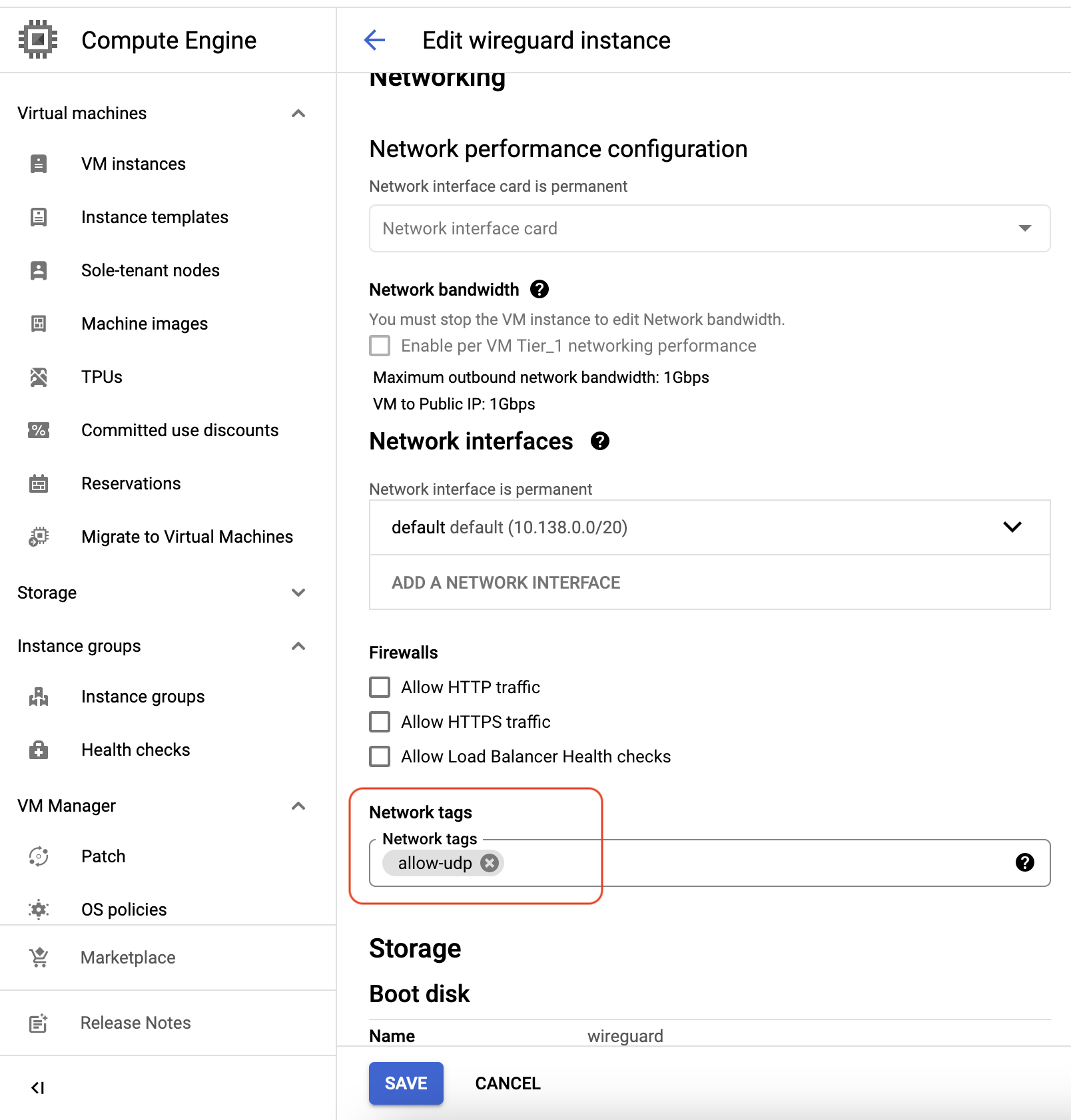Click the Instance groups sidebar item
Image resolution: width=1071 pixels, height=1120 pixels.
tap(143, 697)
